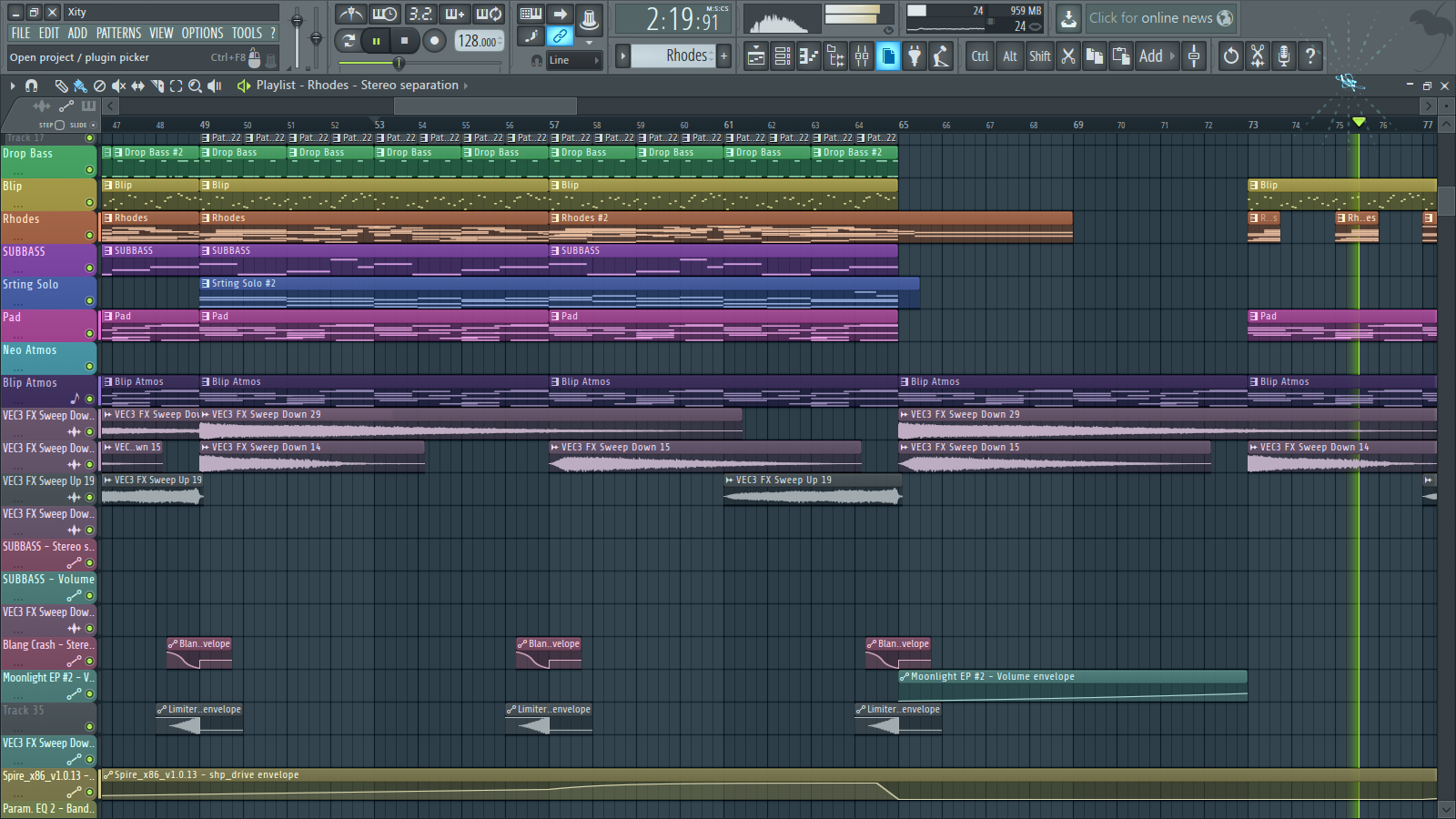Expand arrow left of pattern selector
The width and height of the screenshot is (1456, 819).
(x=623, y=56)
